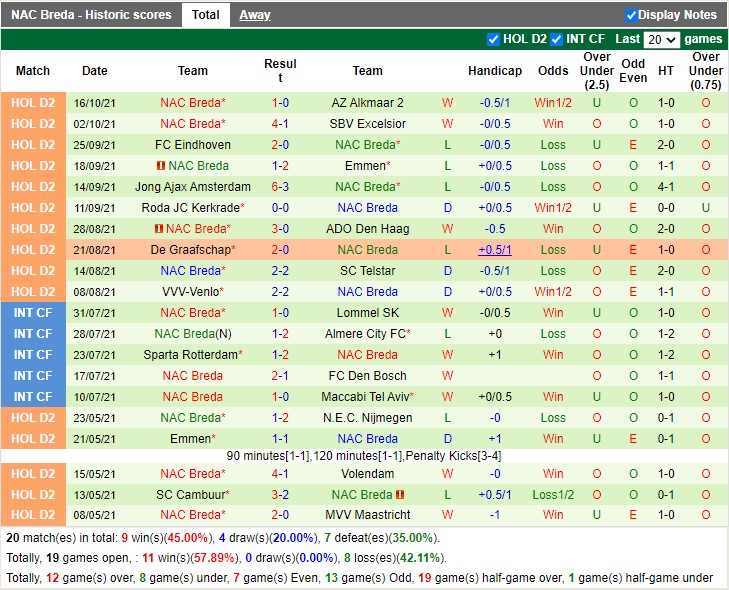Screen dimensions: 729x590
Task: Click De Graafschap team name
Action: click(x=191, y=250)
